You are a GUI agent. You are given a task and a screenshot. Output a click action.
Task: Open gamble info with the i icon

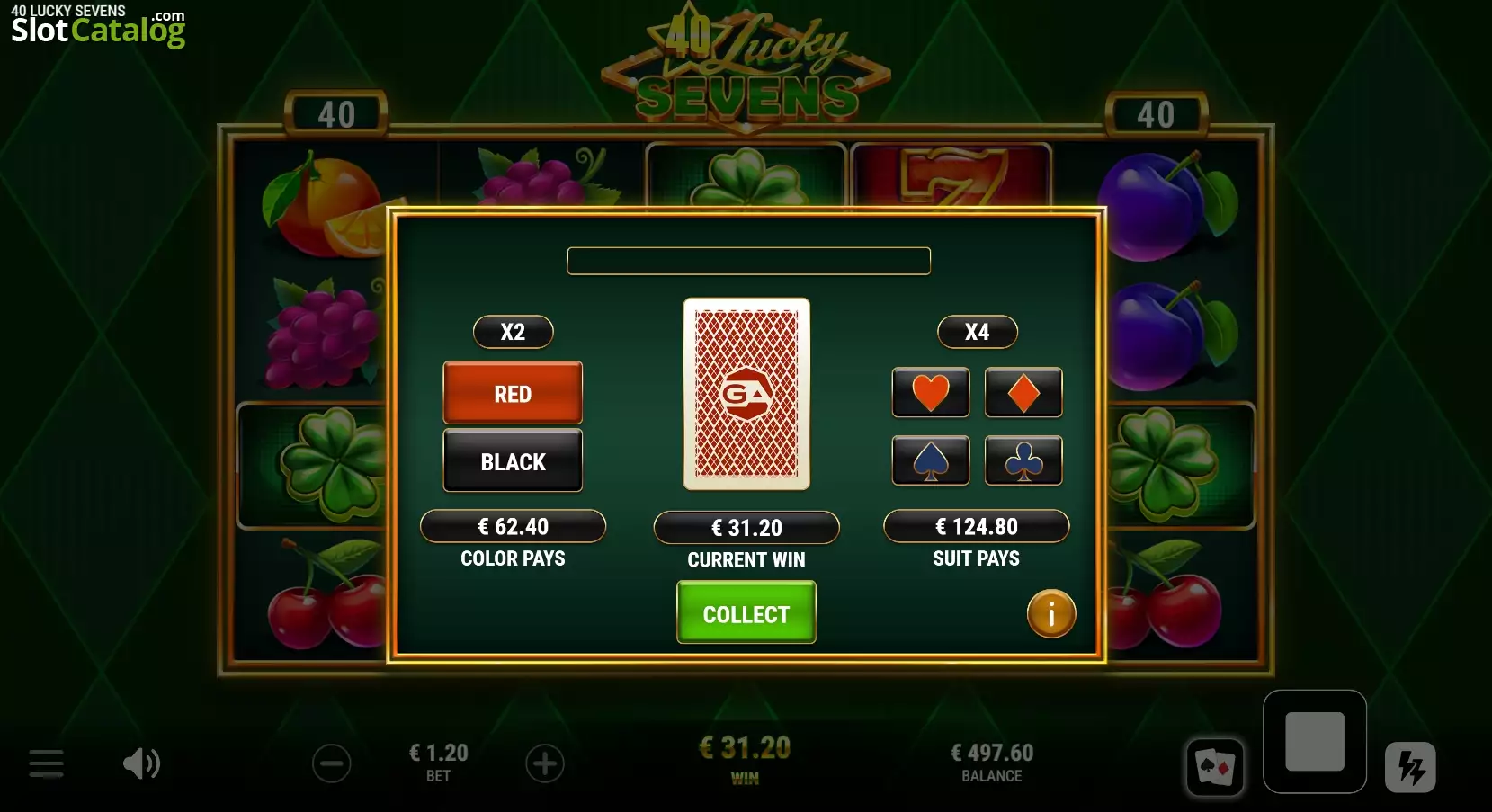click(1051, 613)
